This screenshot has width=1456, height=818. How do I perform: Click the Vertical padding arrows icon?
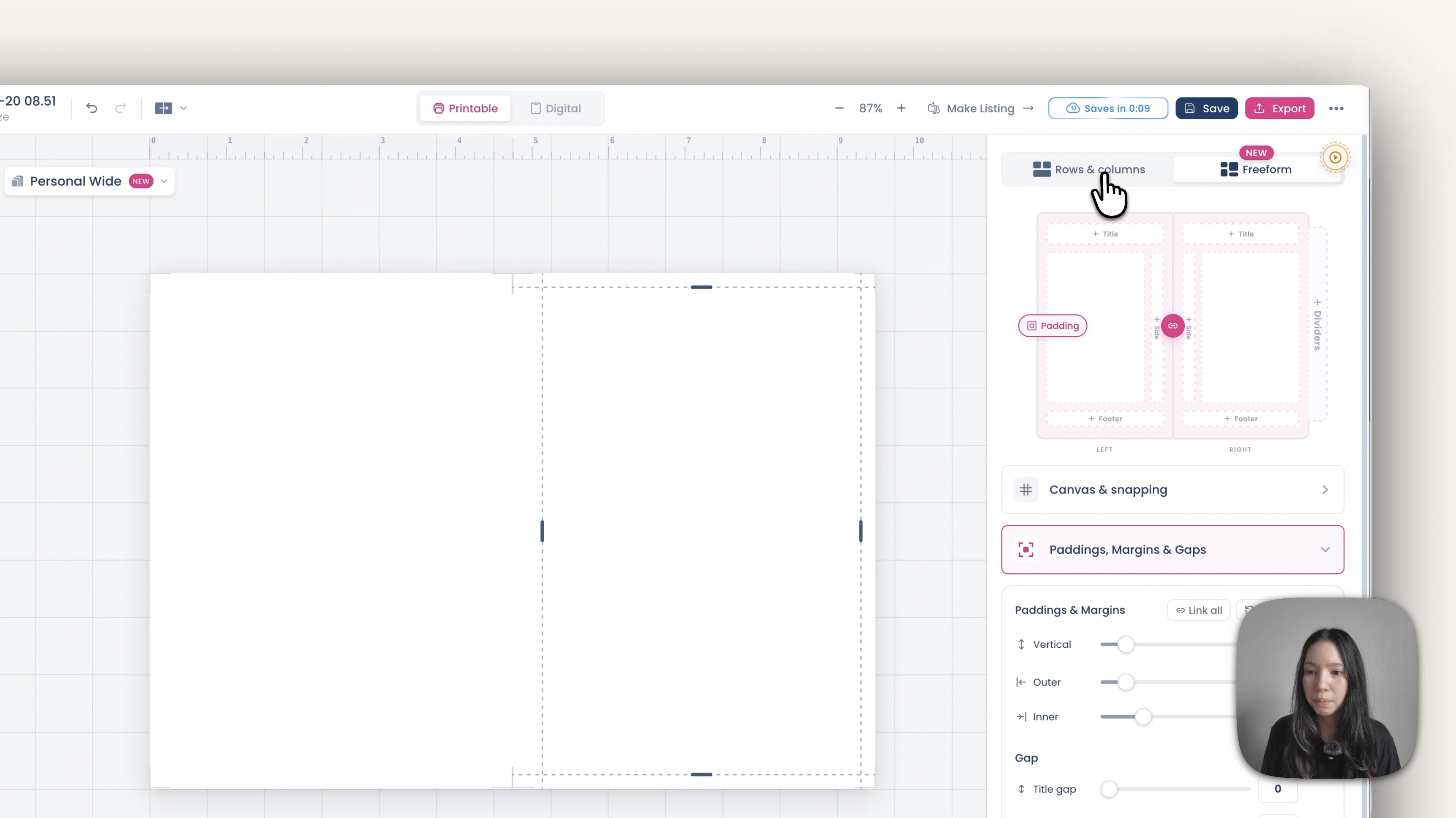(x=1021, y=644)
